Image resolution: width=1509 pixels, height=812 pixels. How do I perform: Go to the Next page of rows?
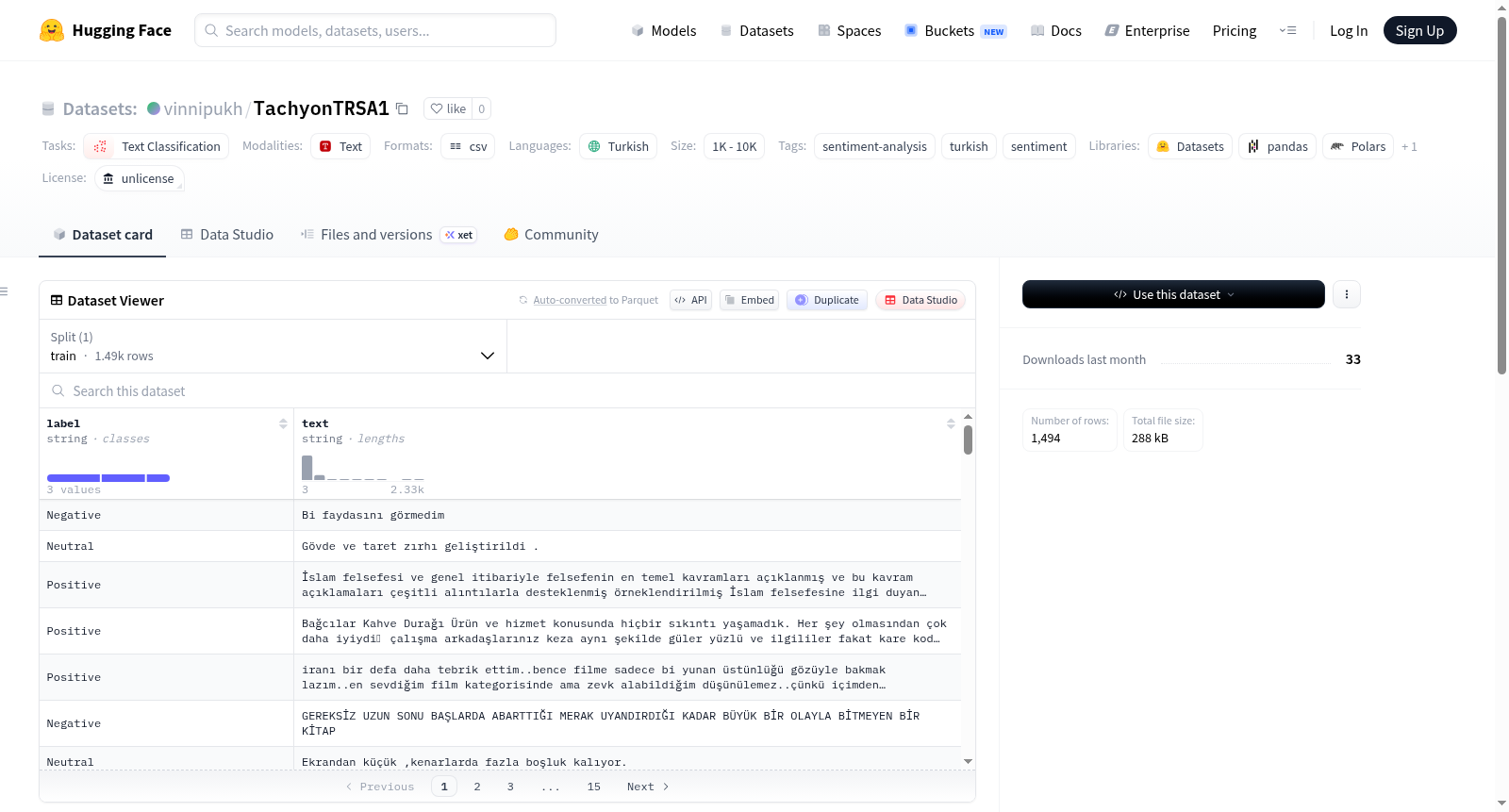pos(648,787)
